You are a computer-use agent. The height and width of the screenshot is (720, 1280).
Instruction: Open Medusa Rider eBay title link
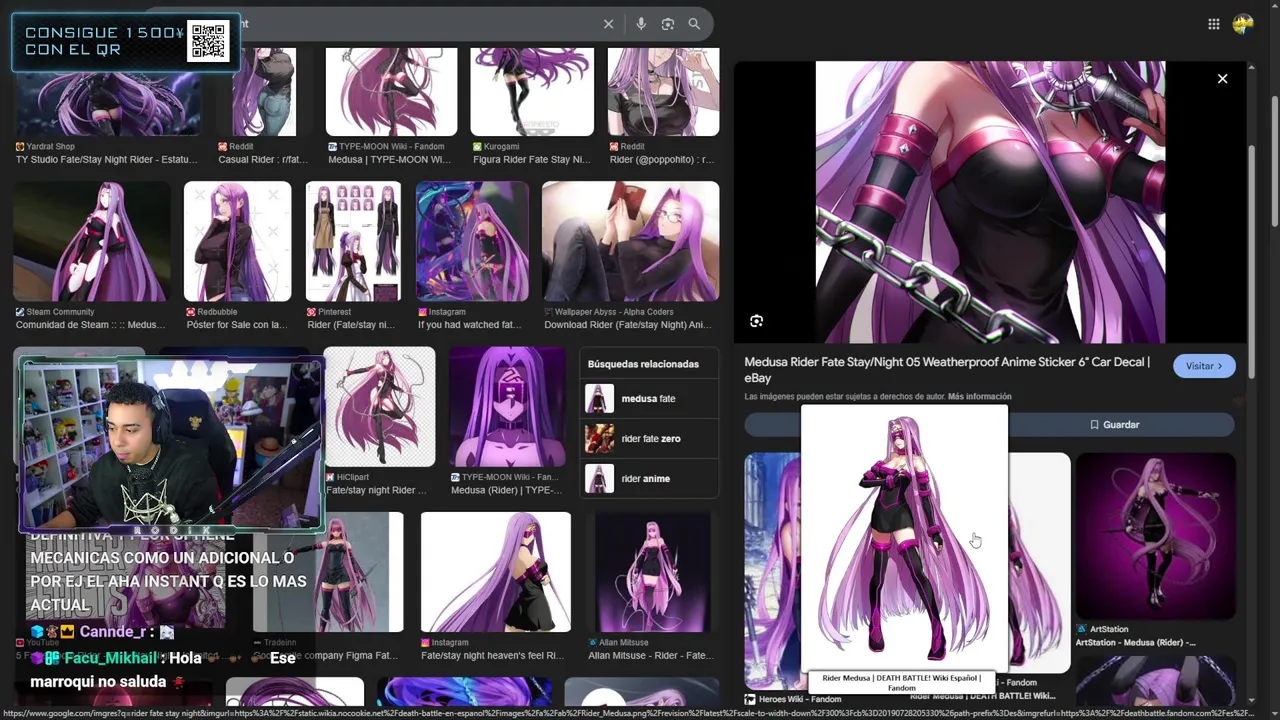946,370
